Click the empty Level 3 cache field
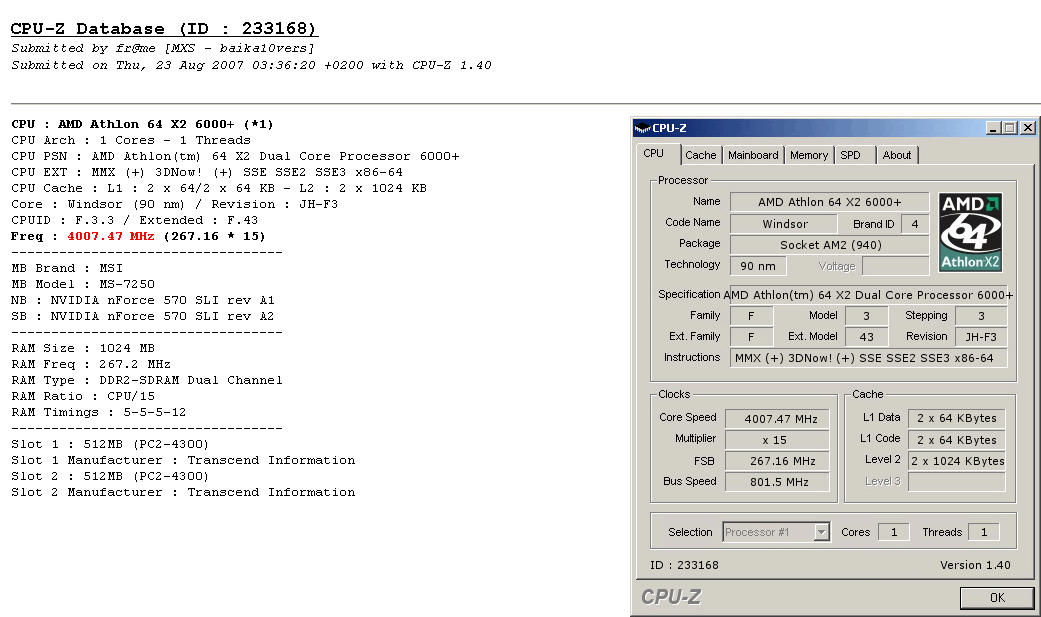 click(x=957, y=482)
